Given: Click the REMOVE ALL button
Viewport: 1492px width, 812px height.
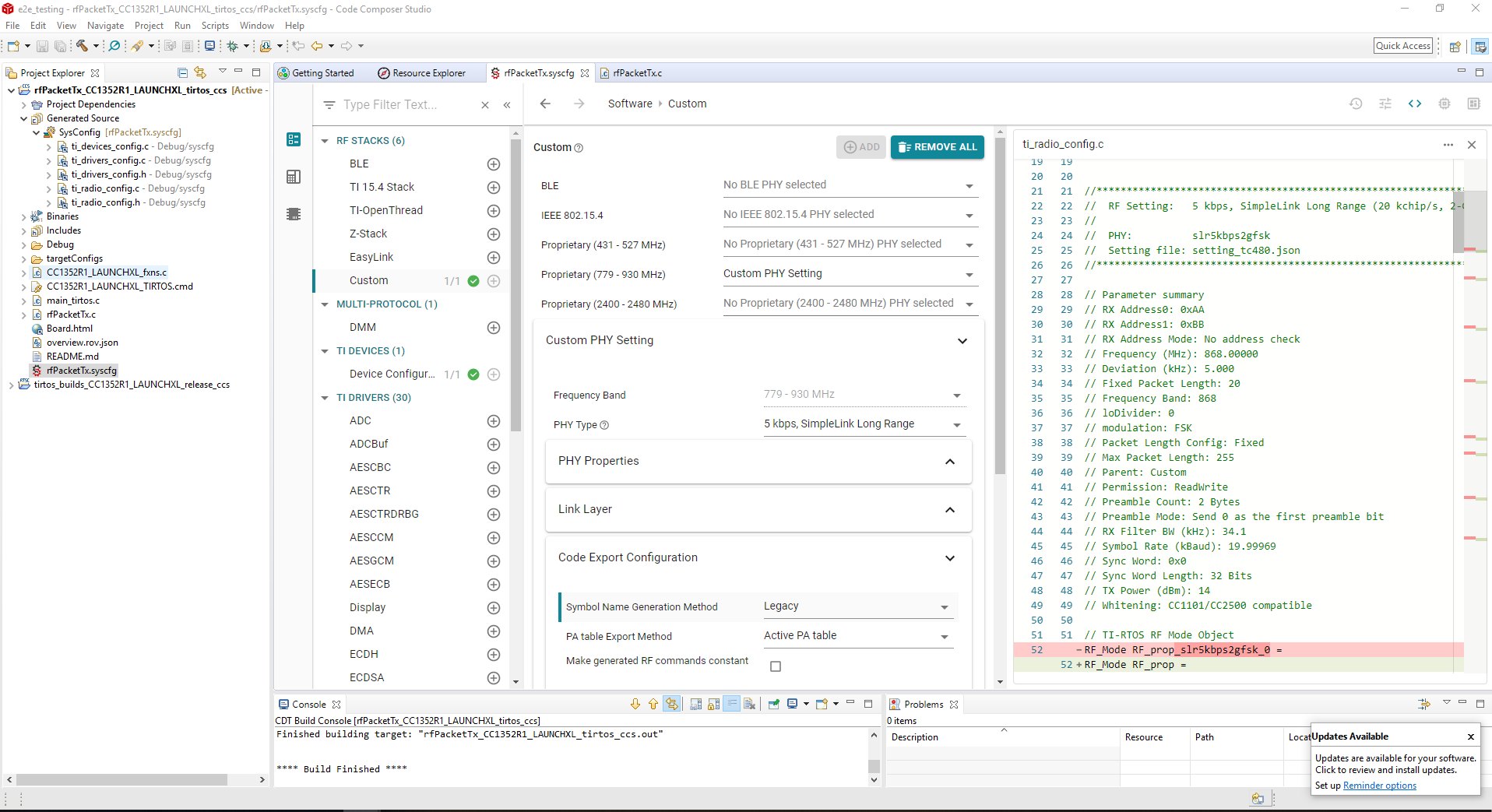Looking at the screenshot, I should (x=937, y=147).
